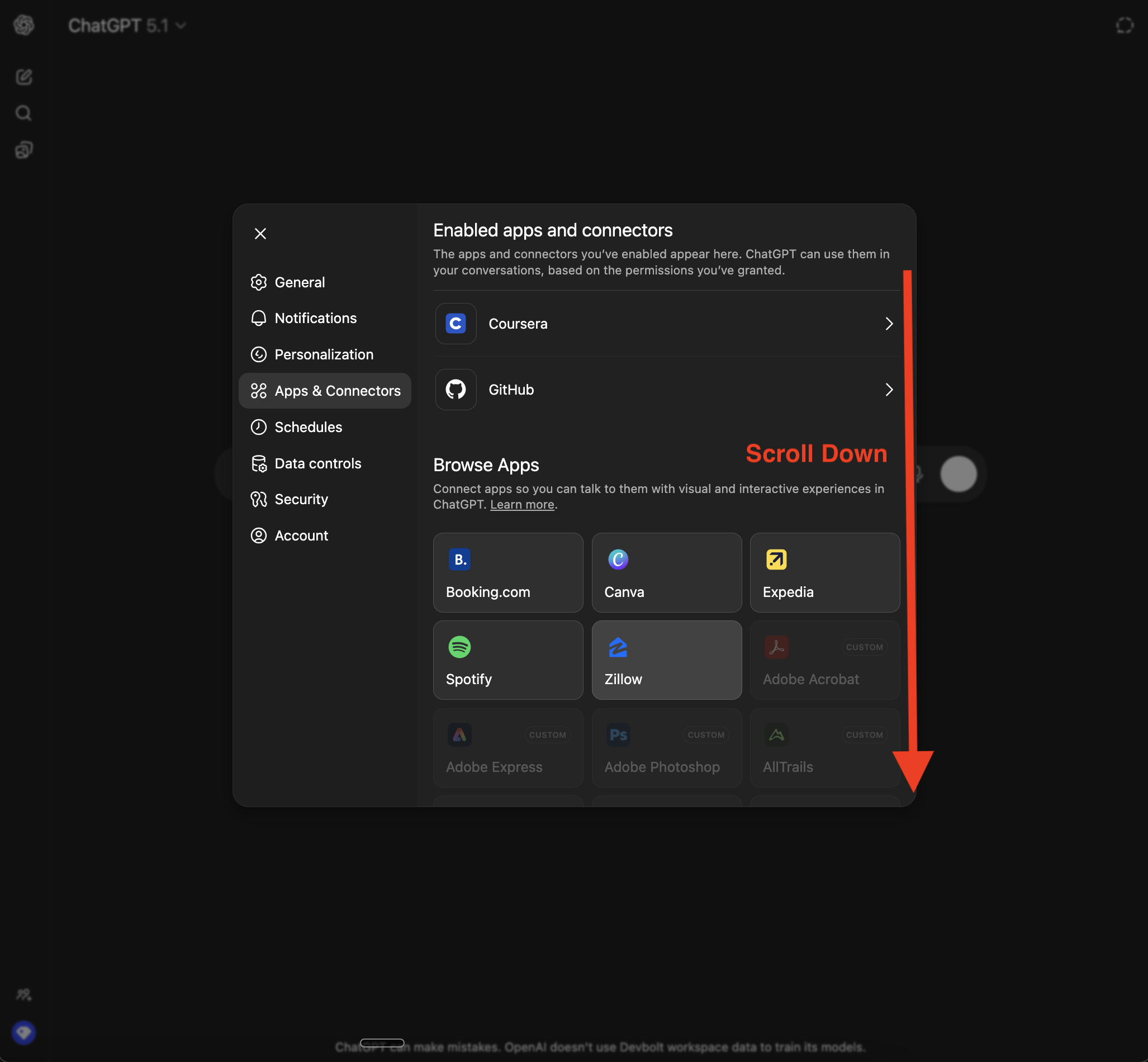Expand Coursera connector details chevron

pyautogui.click(x=888, y=324)
